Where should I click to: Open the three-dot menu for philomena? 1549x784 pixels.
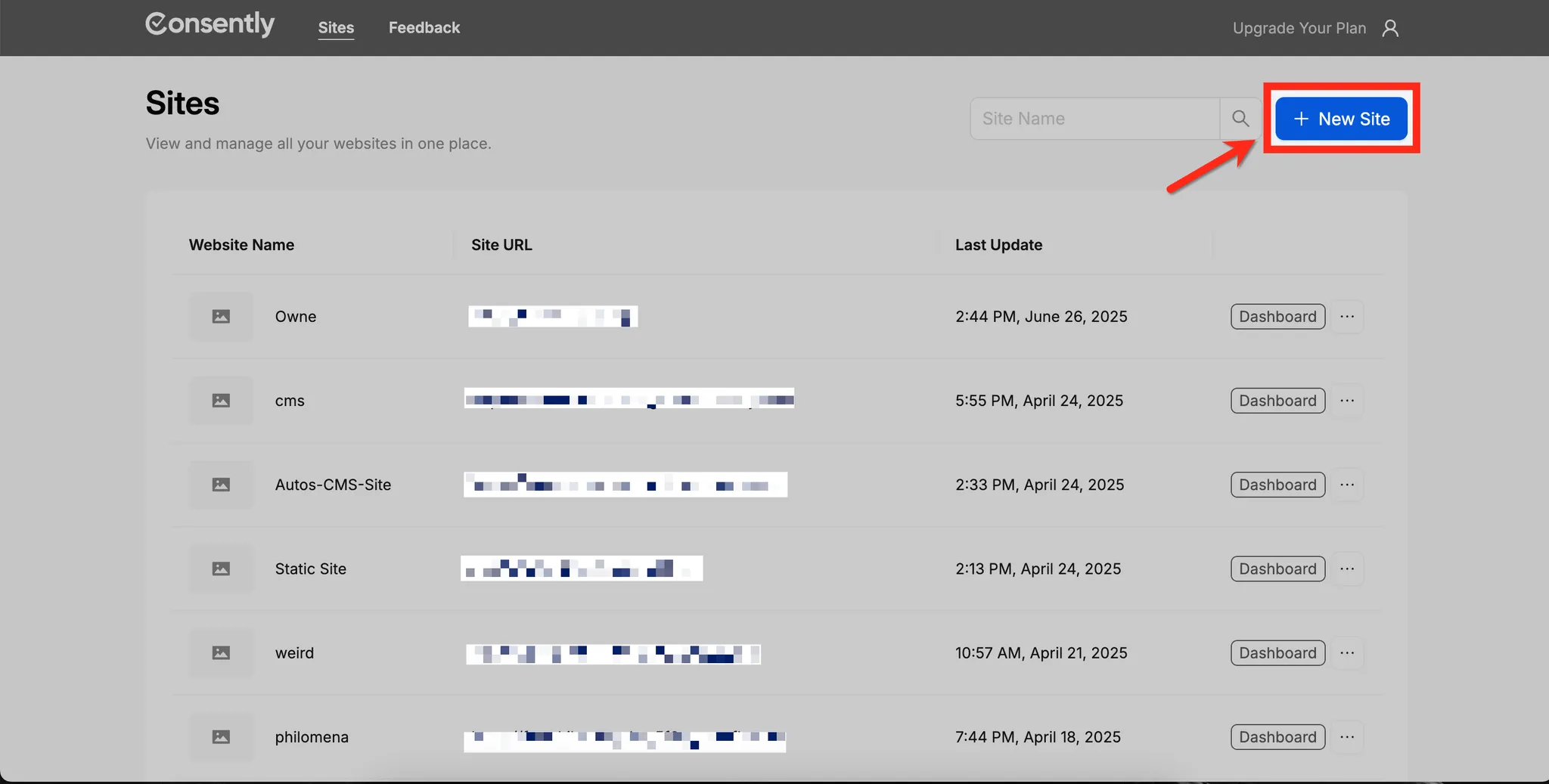pos(1349,736)
